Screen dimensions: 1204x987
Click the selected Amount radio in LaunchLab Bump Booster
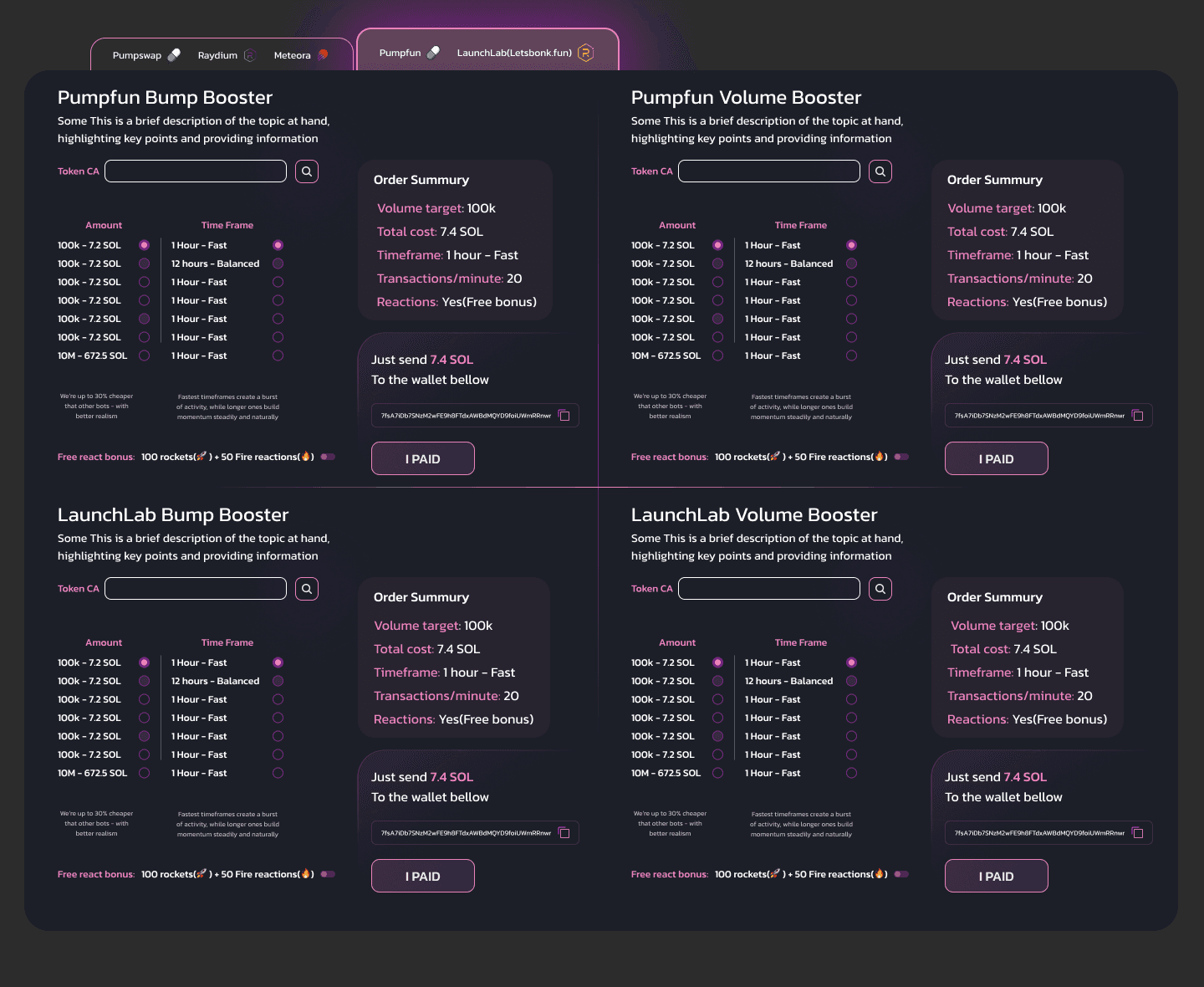click(x=144, y=662)
